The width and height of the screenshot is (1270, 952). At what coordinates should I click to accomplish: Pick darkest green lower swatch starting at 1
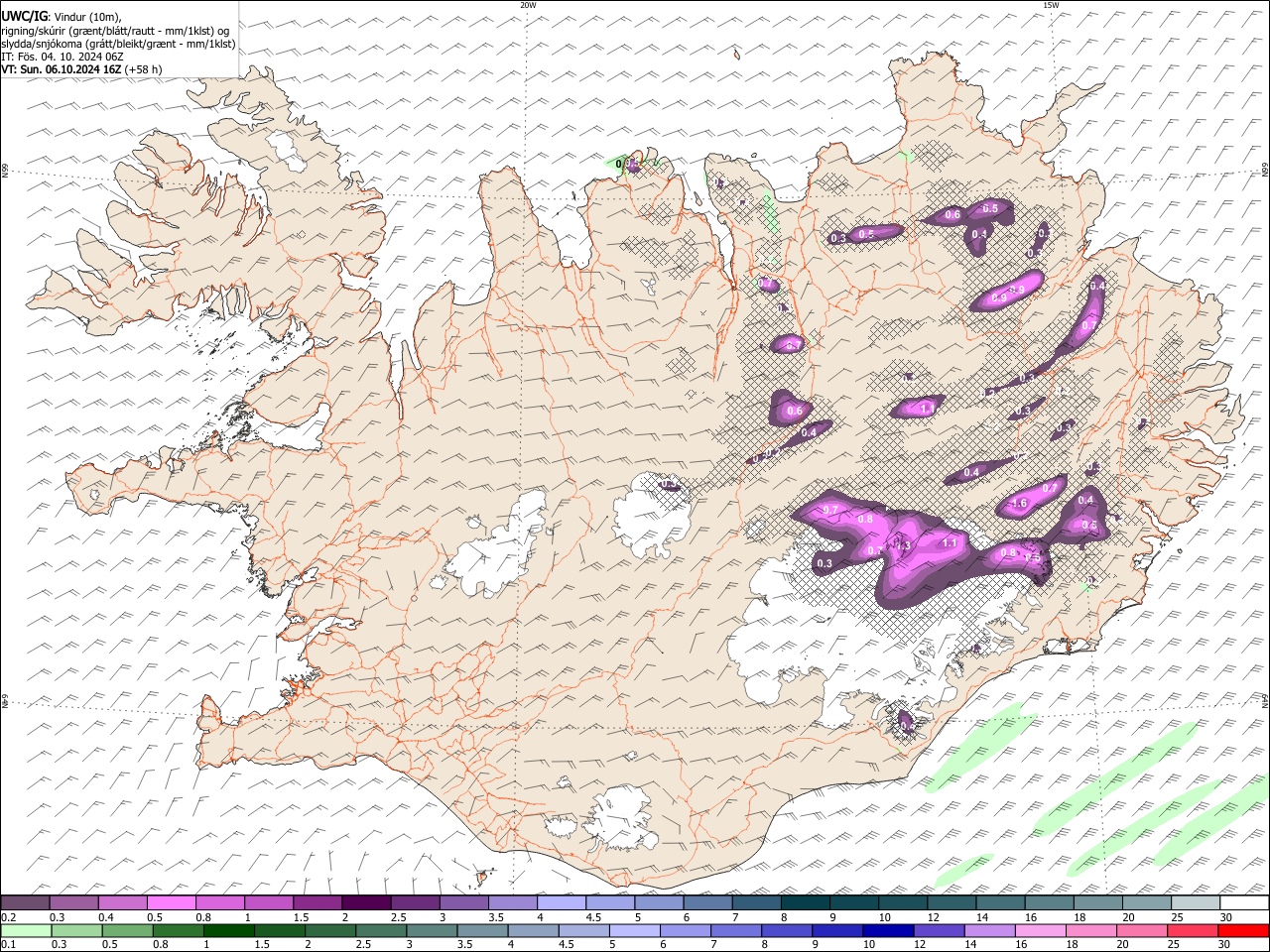(228, 930)
